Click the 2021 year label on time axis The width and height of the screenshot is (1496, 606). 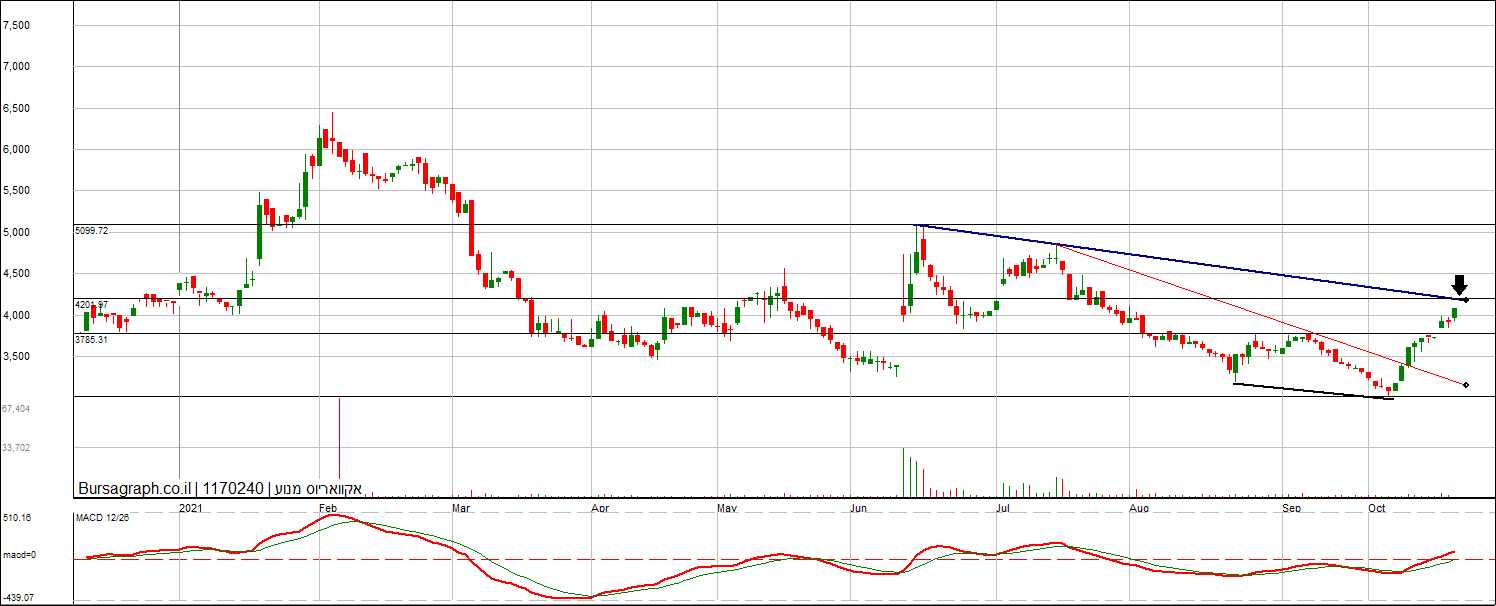click(x=191, y=508)
